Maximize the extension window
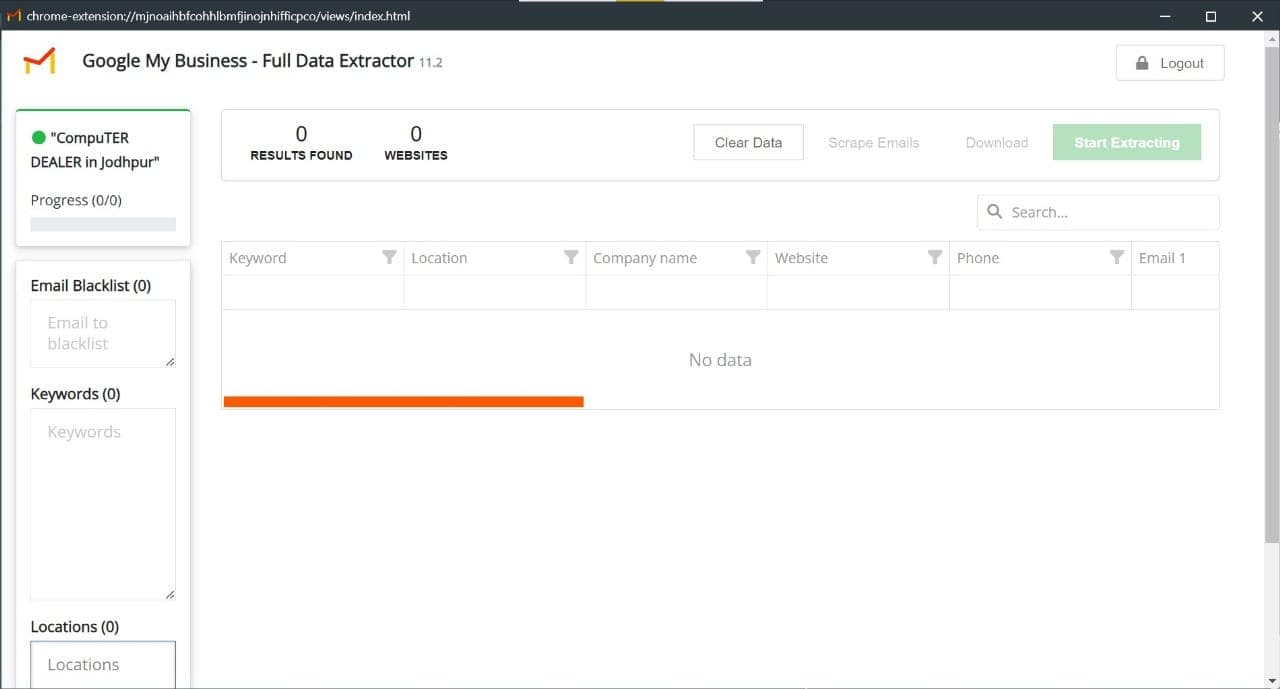The image size is (1280, 689). [x=1211, y=16]
